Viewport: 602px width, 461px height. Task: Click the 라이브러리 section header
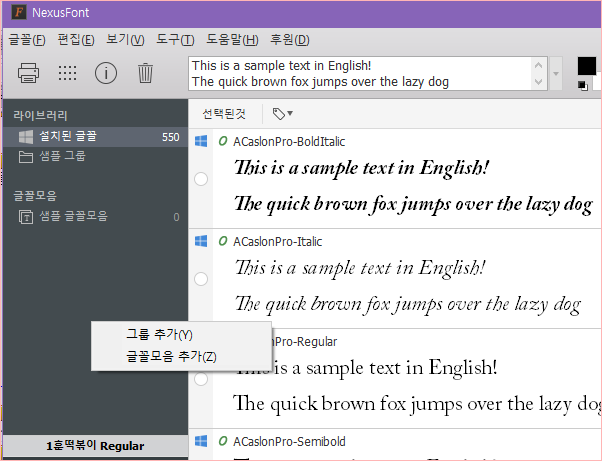40,115
